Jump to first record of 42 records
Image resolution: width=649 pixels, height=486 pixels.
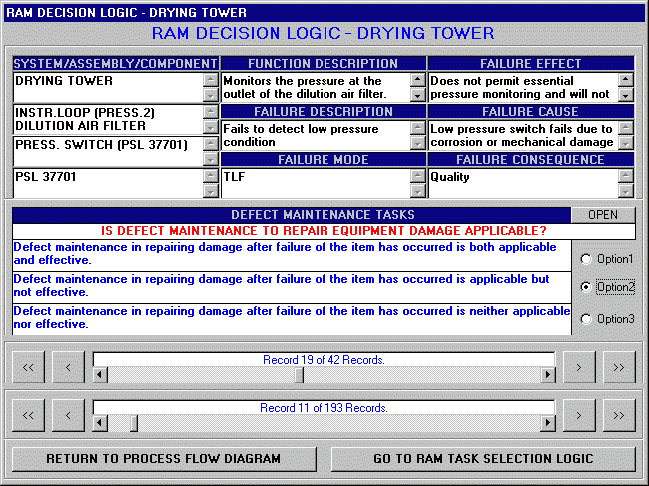coord(28,367)
